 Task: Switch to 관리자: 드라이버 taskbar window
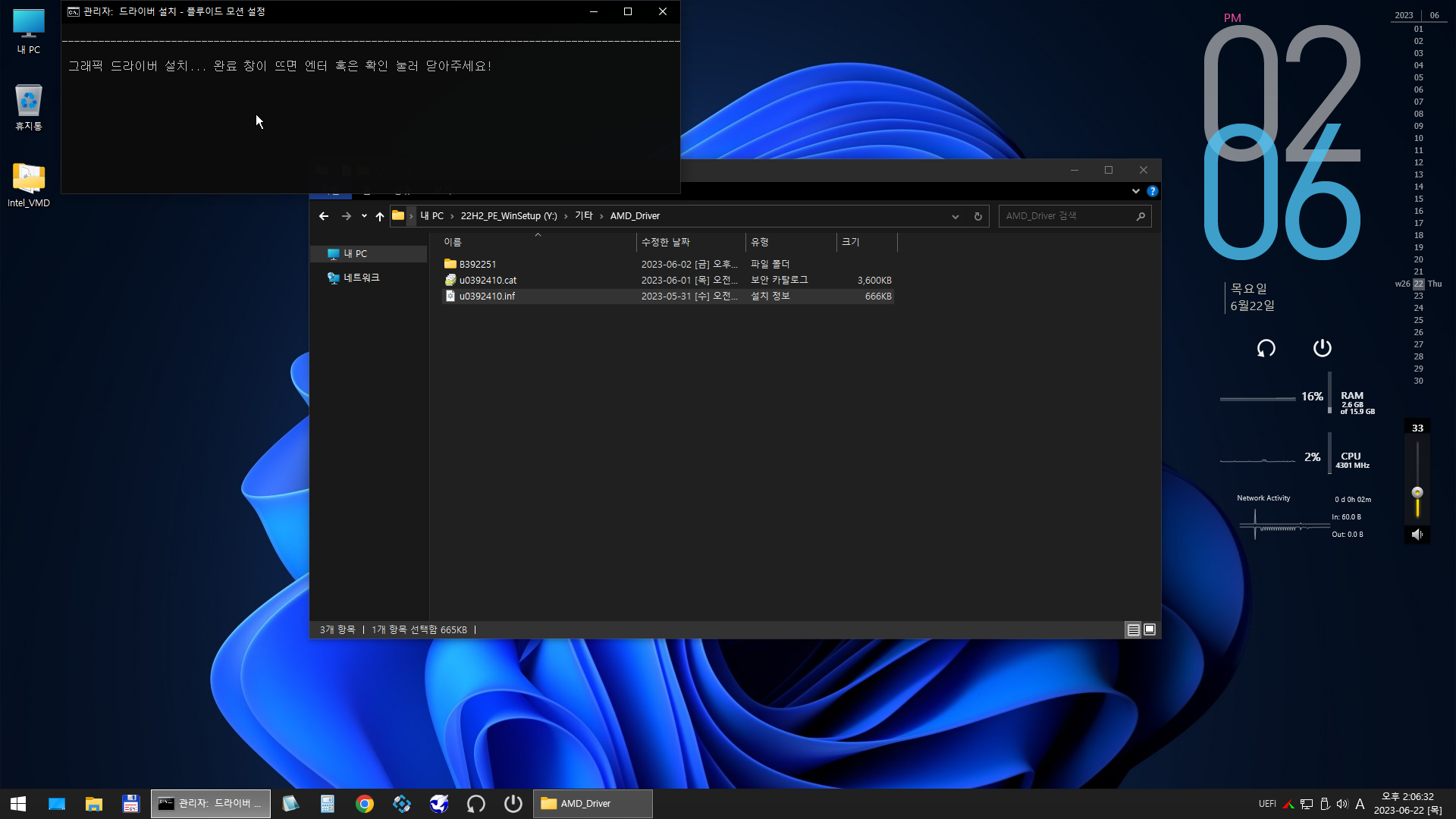(x=211, y=804)
